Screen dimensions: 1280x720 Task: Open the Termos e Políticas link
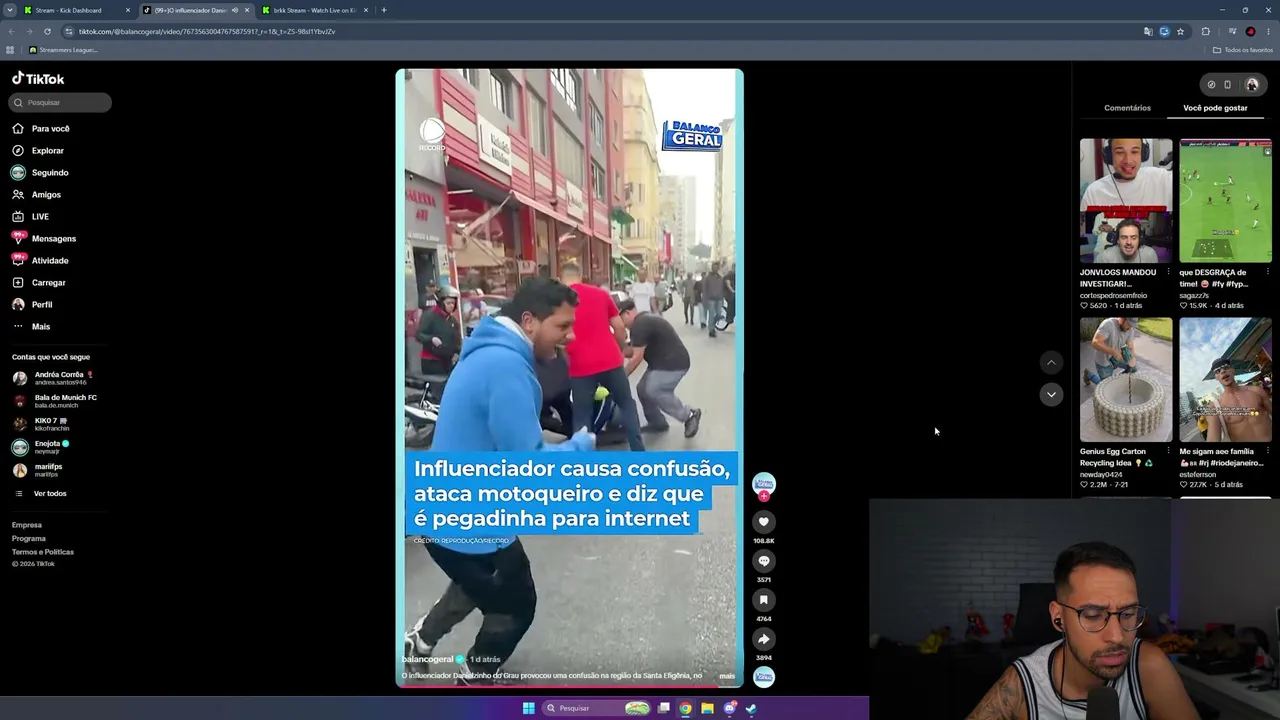pos(43,552)
